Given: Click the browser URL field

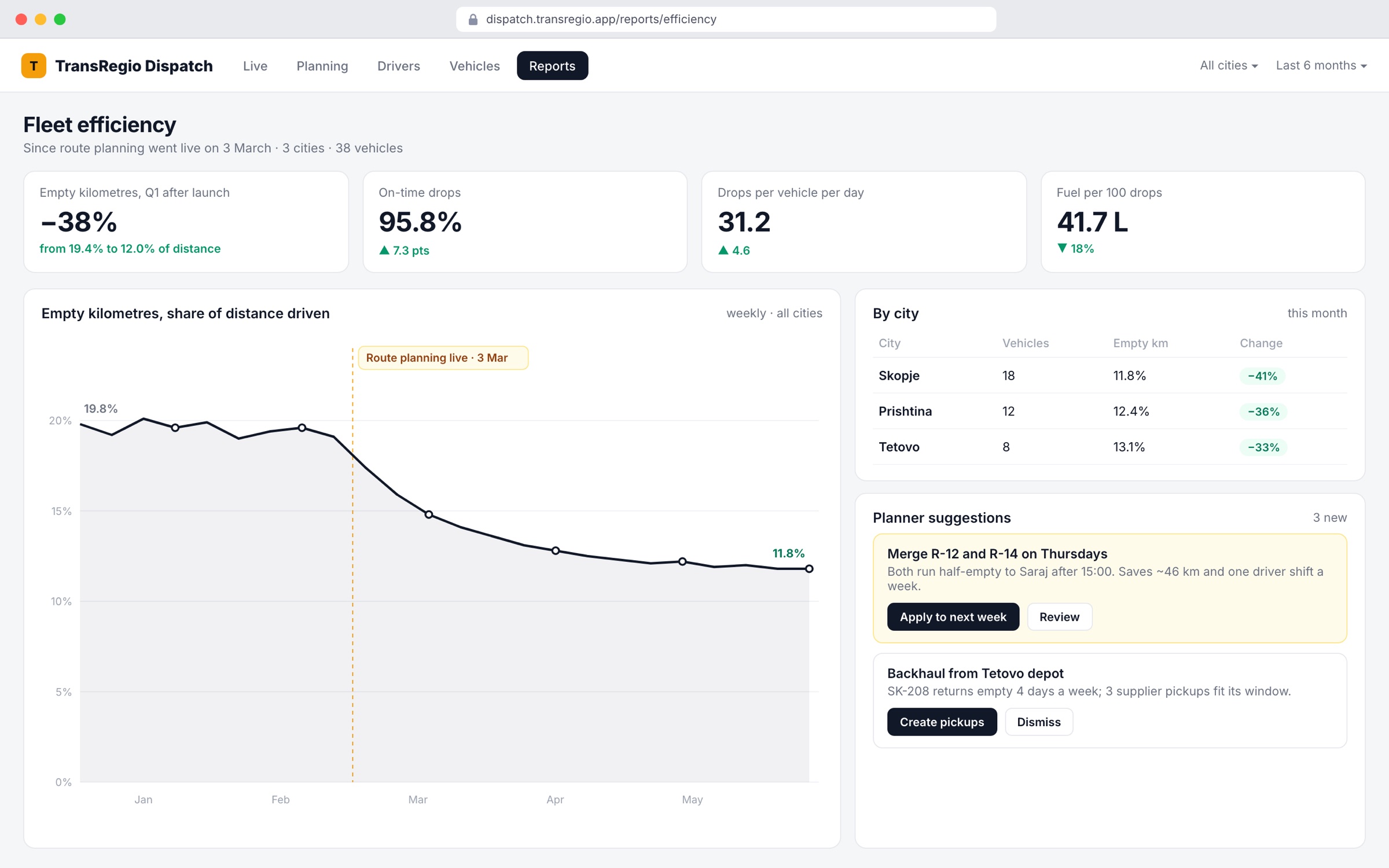Looking at the screenshot, I should click(x=726, y=19).
